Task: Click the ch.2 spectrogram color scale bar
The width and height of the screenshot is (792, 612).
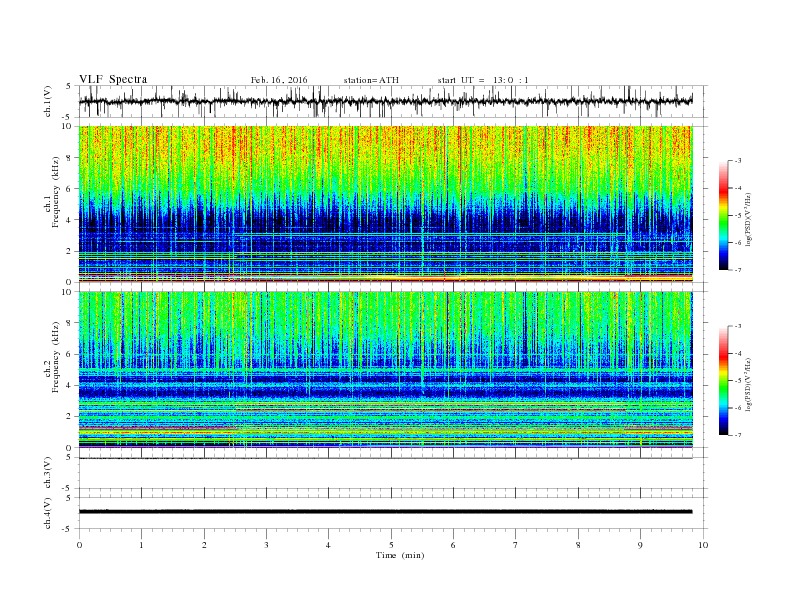Action: click(x=723, y=381)
